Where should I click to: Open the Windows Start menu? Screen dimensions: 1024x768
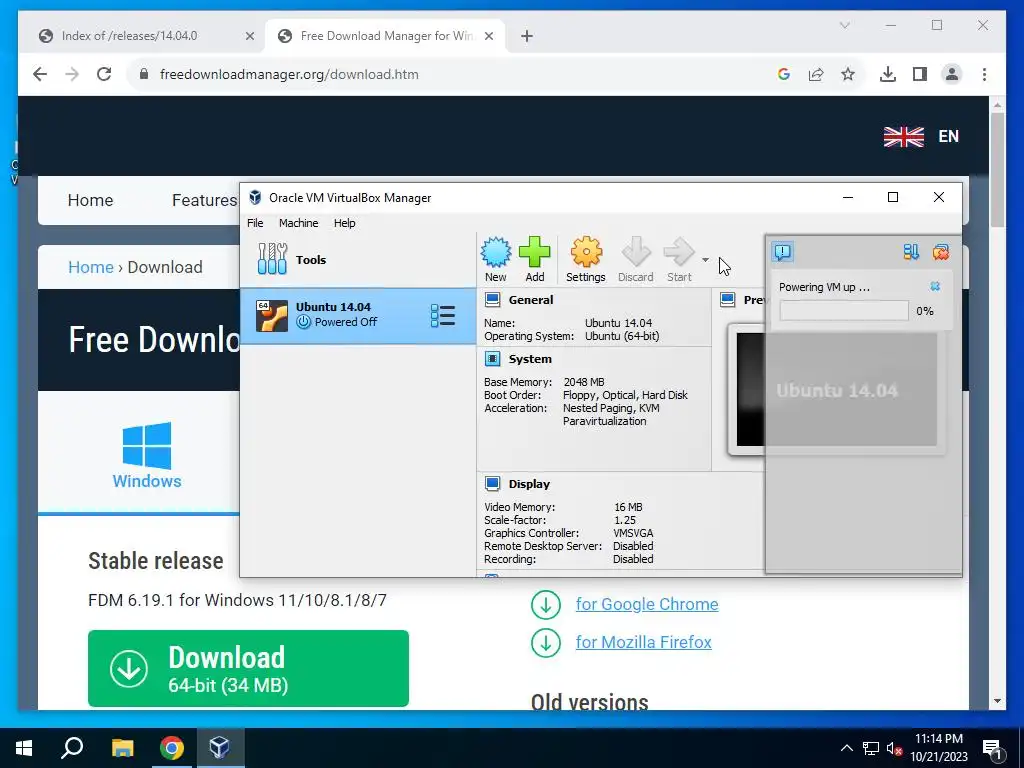pyautogui.click(x=24, y=748)
